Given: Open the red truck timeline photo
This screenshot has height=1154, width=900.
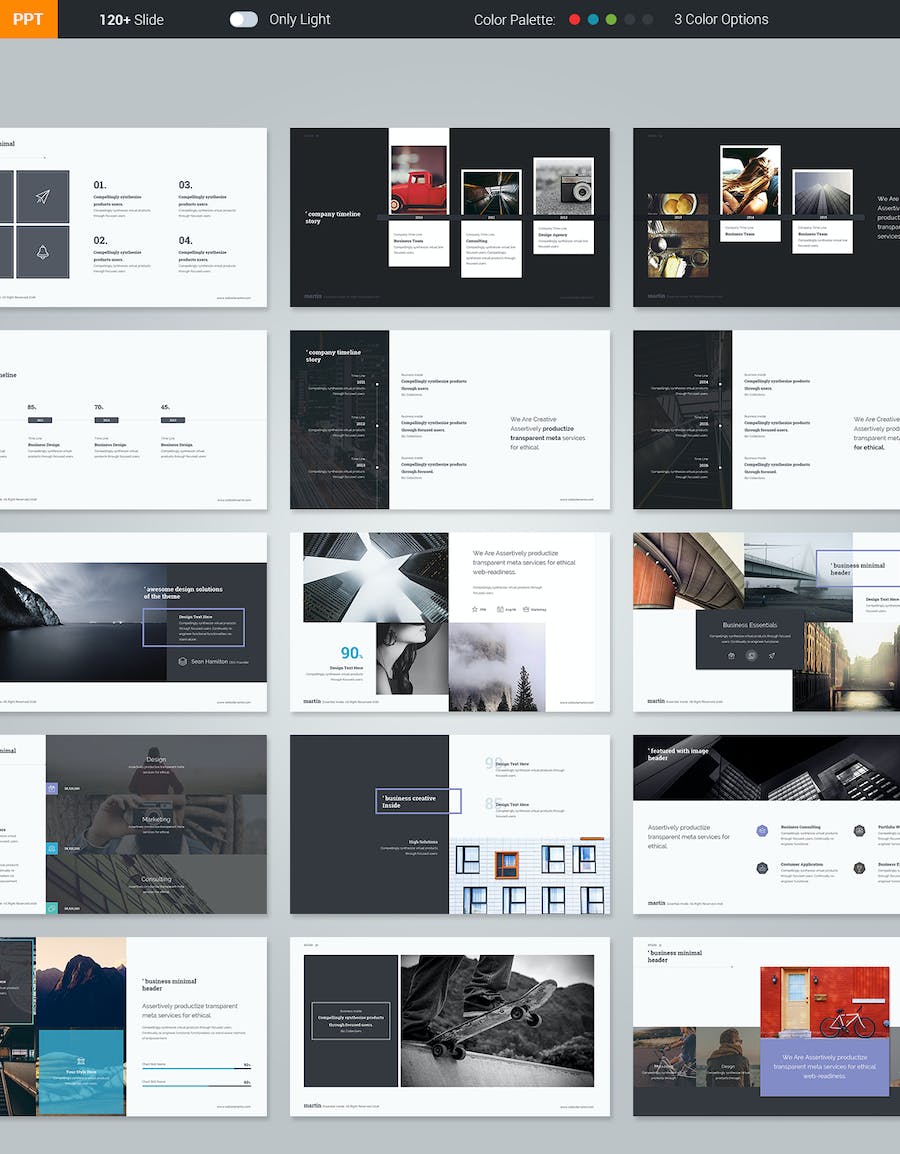Looking at the screenshot, I should click(x=419, y=180).
